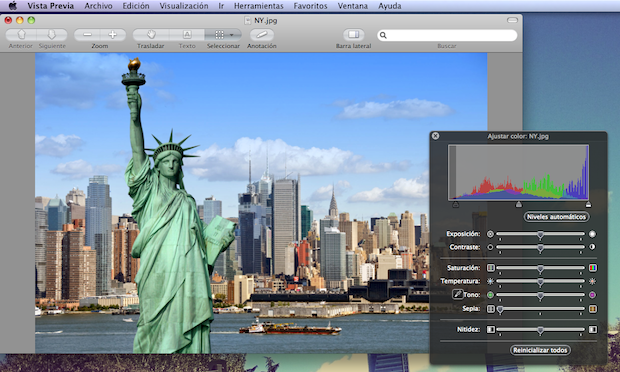Click the Nitidez slider handle

click(540, 330)
